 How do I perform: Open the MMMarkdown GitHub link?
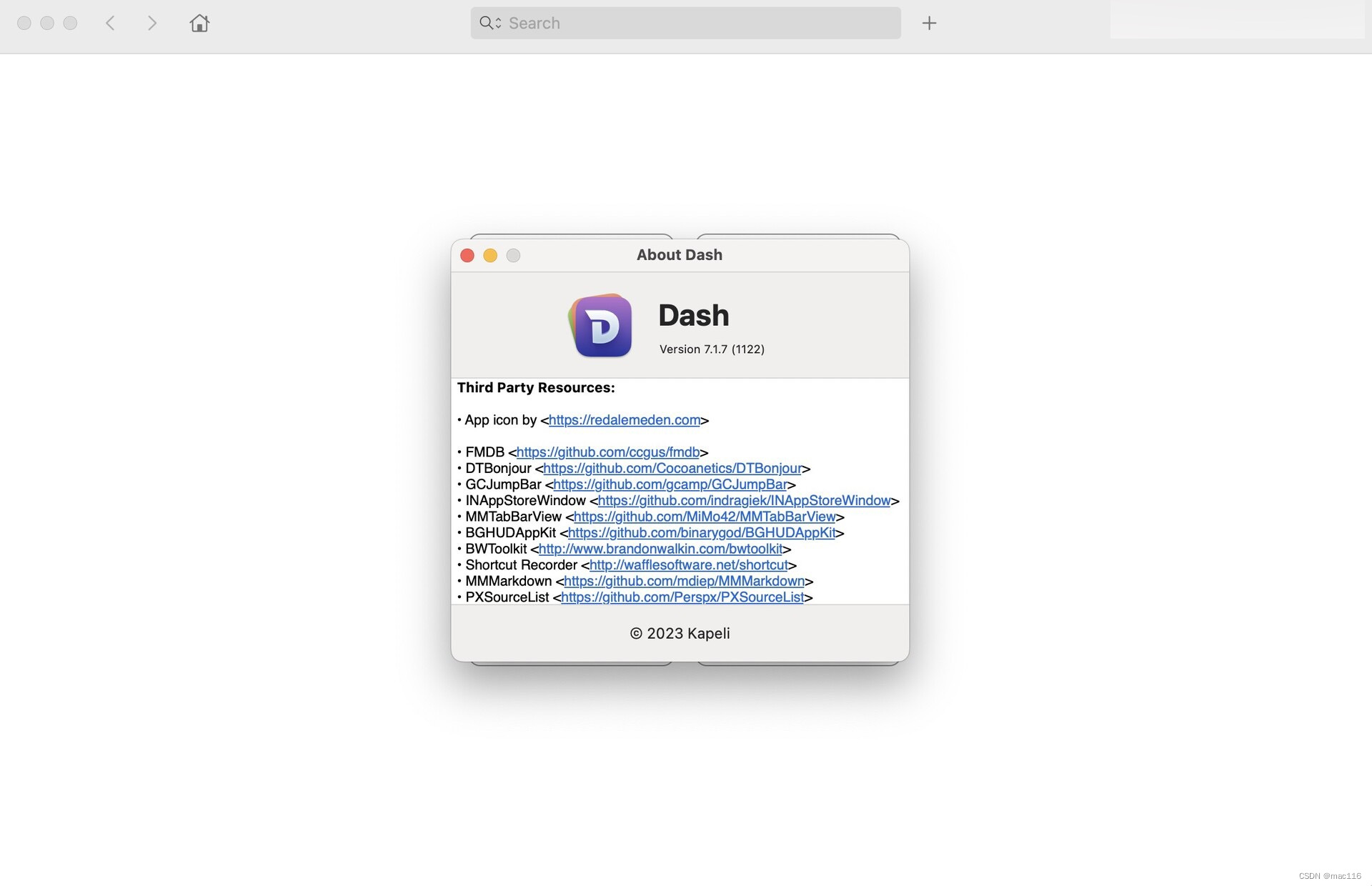pos(684,582)
